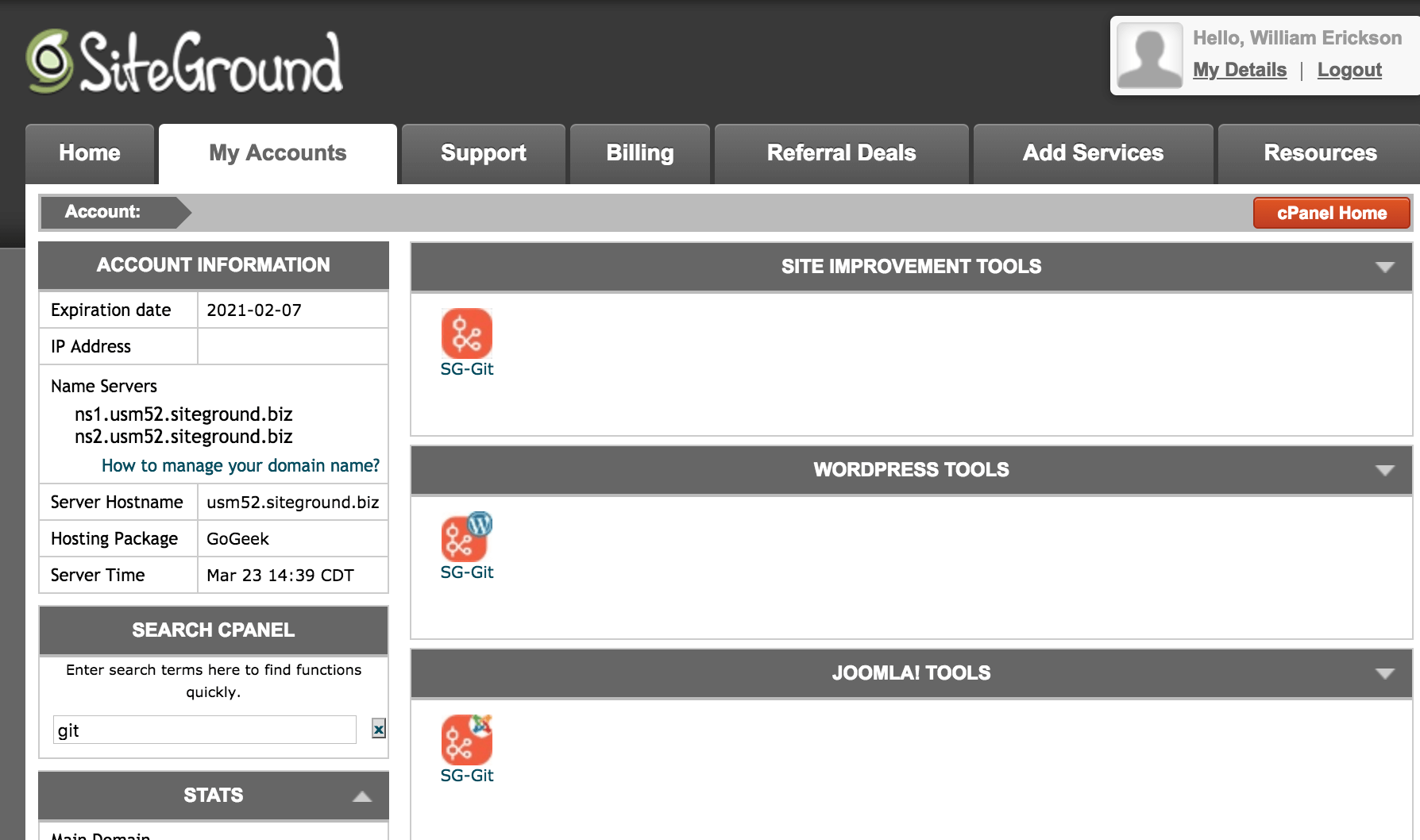Click the cPanel Home button

[x=1332, y=213]
